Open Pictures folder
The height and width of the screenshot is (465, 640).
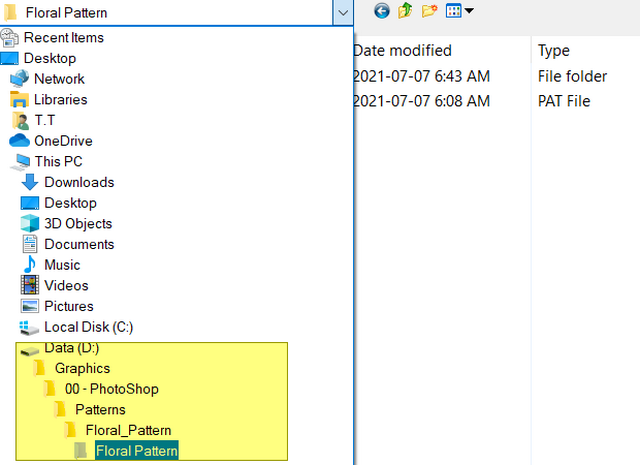pyautogui.click(x=69, y=306)
